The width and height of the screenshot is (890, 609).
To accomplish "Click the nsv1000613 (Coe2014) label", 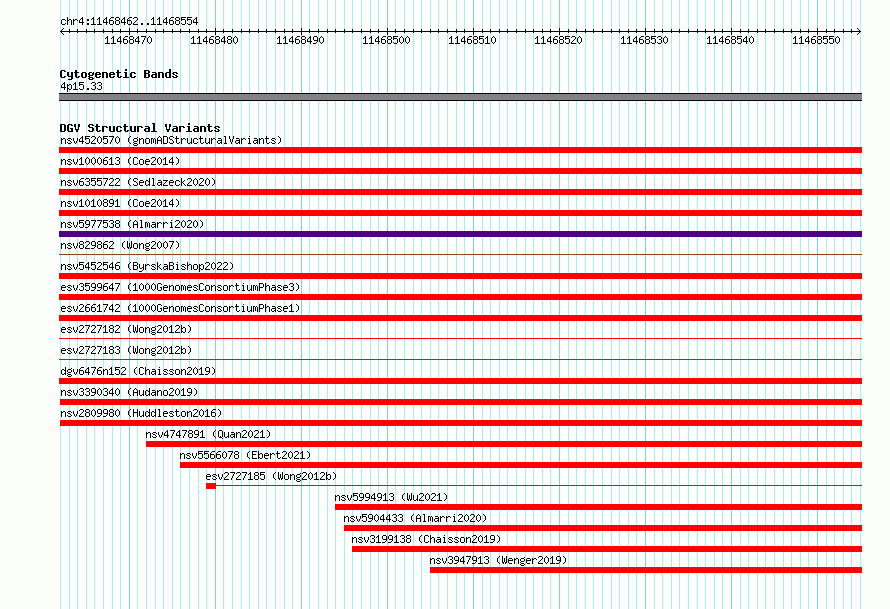I will click(x=120, y=161).
